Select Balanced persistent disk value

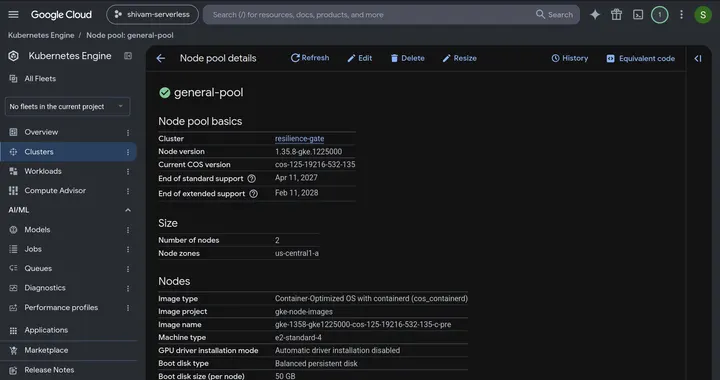pos(316,363)
